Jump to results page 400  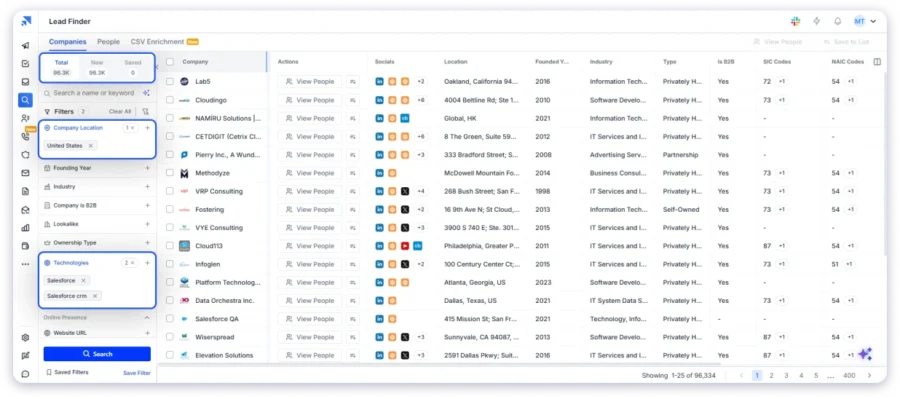[849, 375]
